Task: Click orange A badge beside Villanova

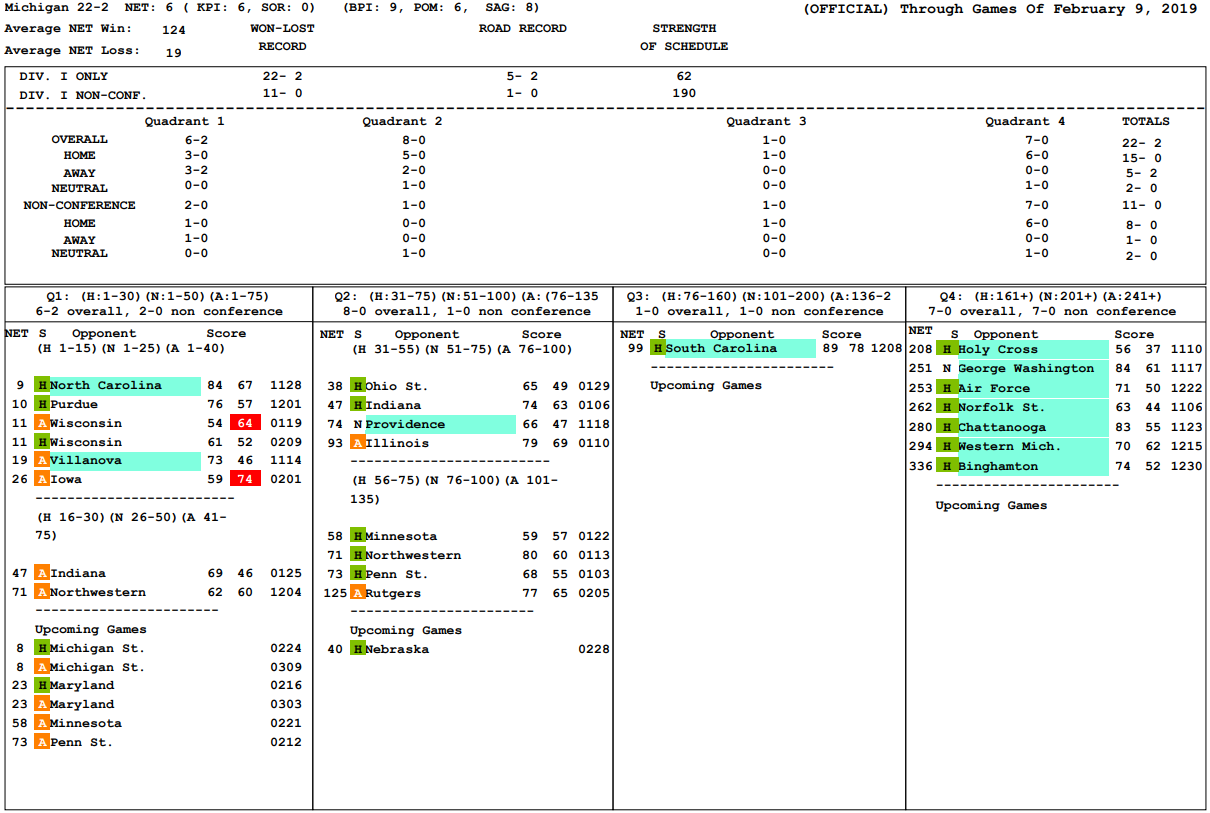Action: click(x=42, y=461)
